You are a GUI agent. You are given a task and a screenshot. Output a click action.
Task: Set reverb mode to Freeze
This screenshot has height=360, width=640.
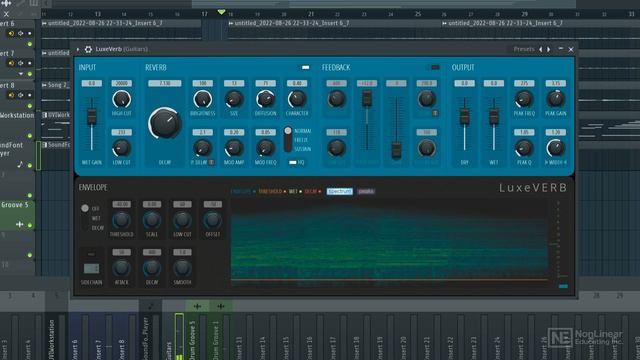pos(301,140)
